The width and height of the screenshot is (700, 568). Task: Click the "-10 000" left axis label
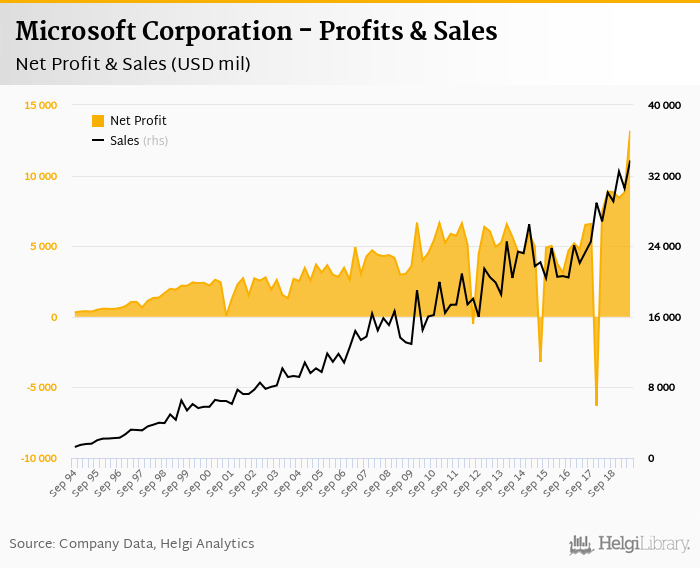click(x=39, y=458)
